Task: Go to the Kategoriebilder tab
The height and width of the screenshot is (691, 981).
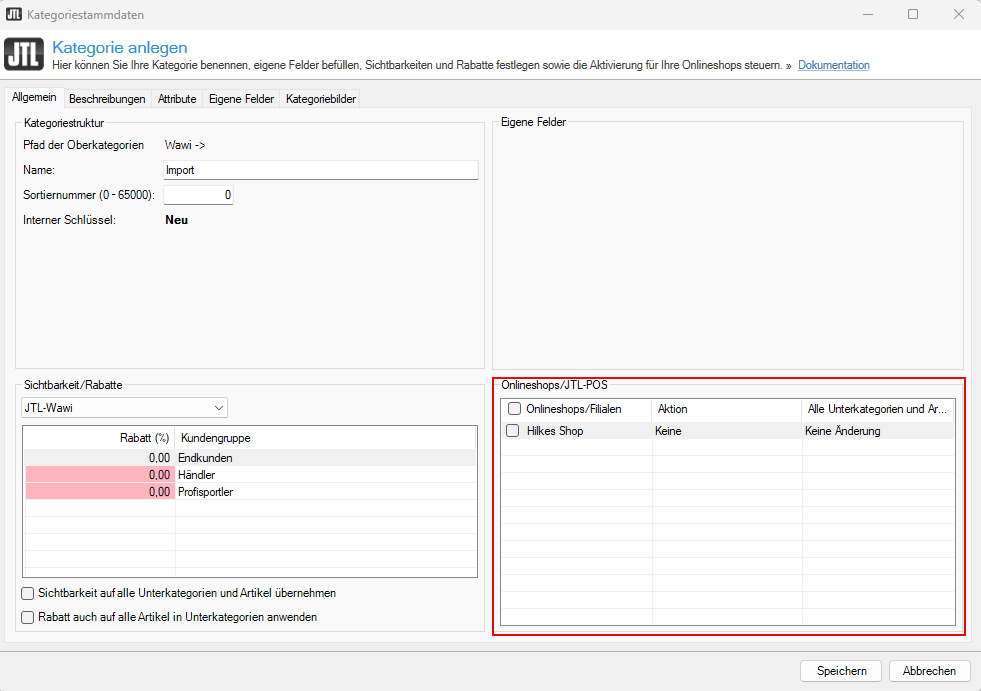Action: 320,99
